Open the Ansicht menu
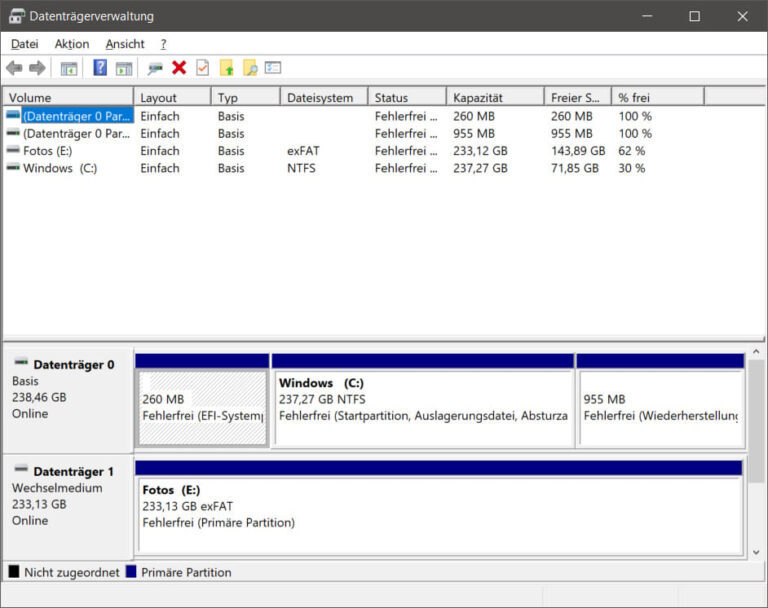The height and width of the screenshot is (608, 768). 125,44
